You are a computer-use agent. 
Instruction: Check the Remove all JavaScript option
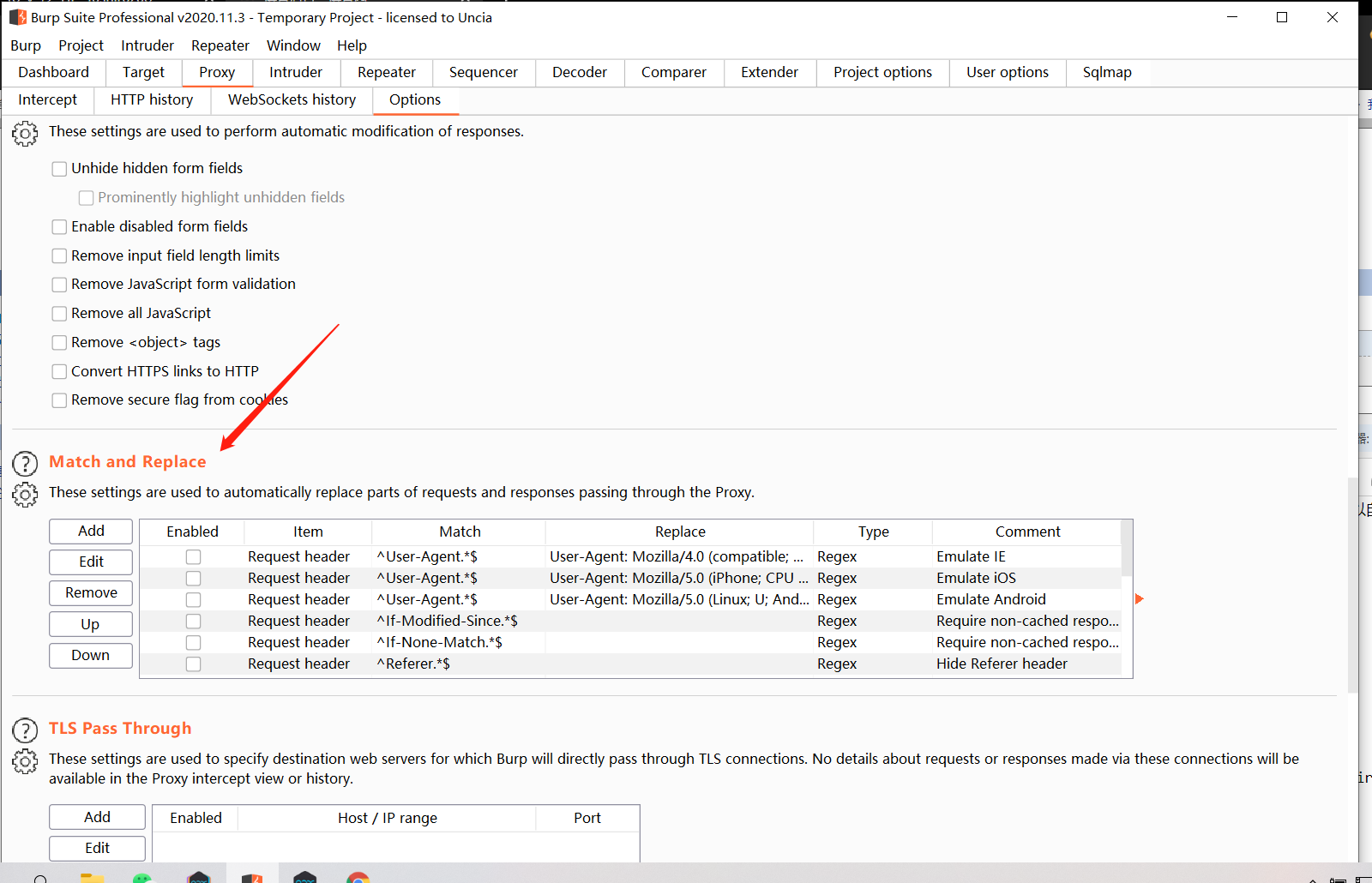coord(59,314)
